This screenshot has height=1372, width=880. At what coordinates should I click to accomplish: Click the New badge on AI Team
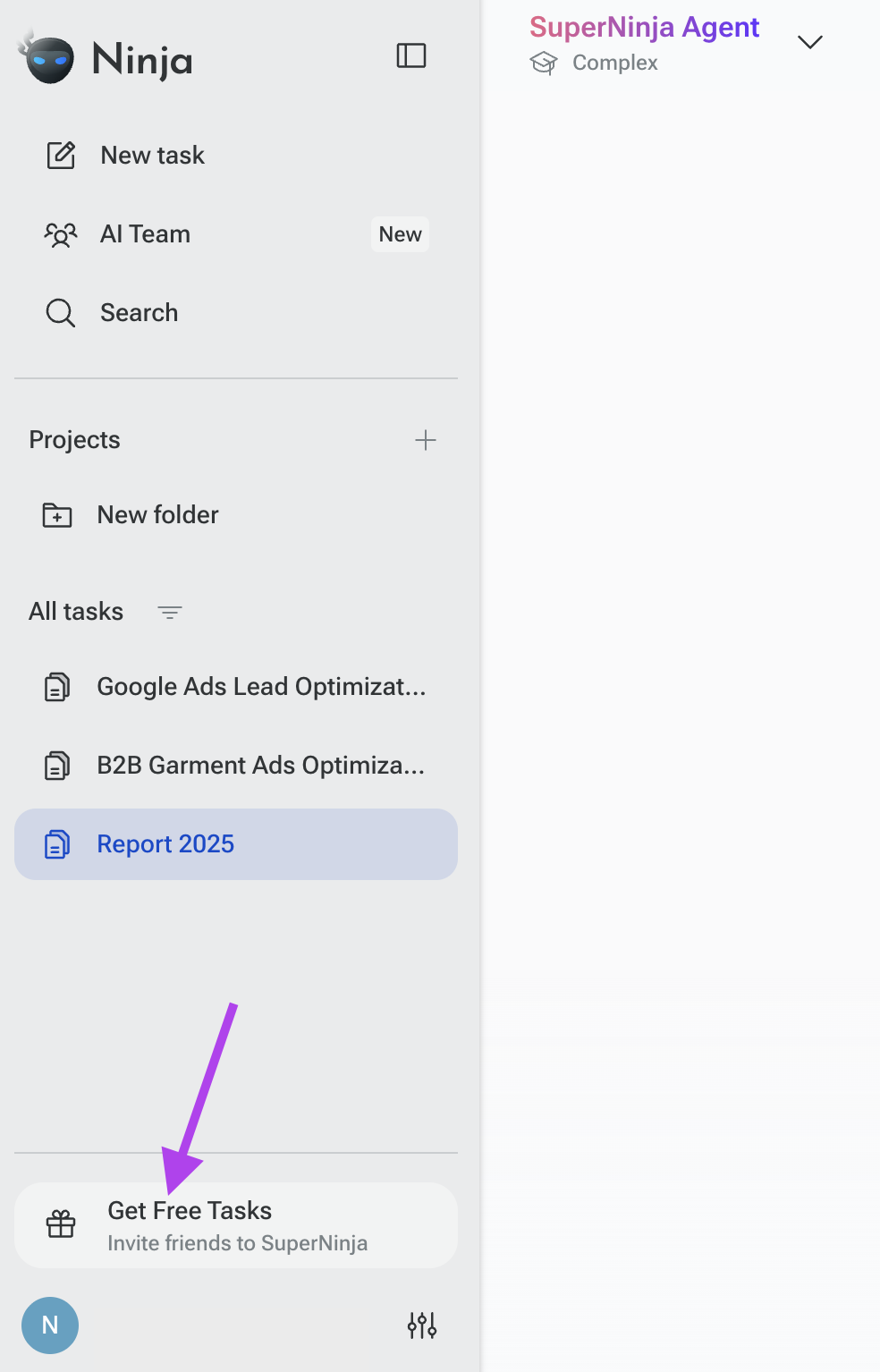400,234
